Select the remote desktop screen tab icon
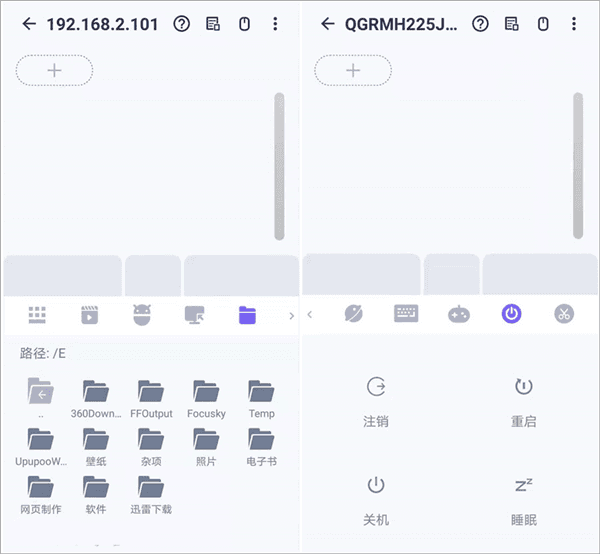The height and width of the screenshot is (554, 600). point(194,315)
